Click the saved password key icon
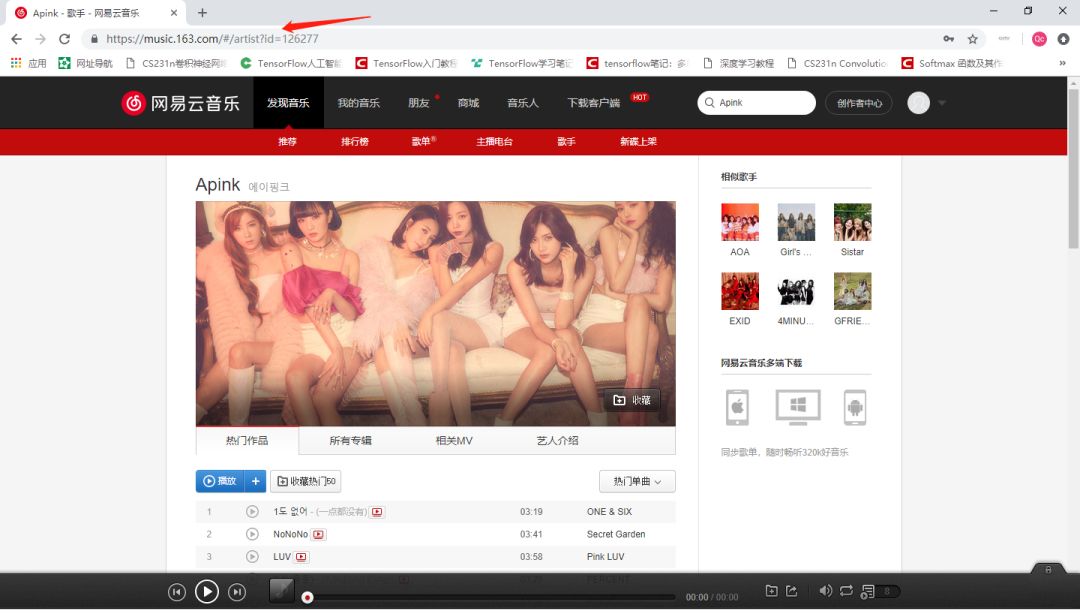This screenshot has width=1080, height=614. (948, 39)
